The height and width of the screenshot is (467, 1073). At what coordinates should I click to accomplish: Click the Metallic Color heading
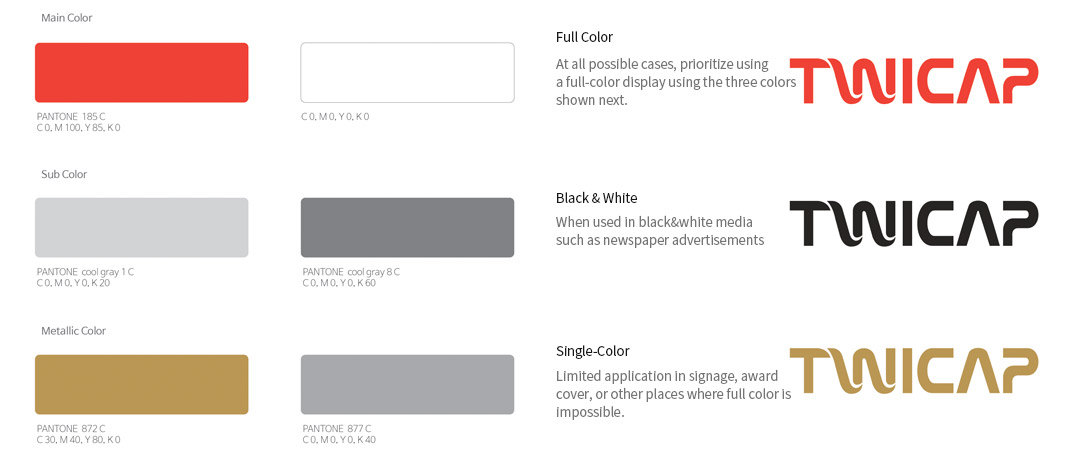point(73,331)
